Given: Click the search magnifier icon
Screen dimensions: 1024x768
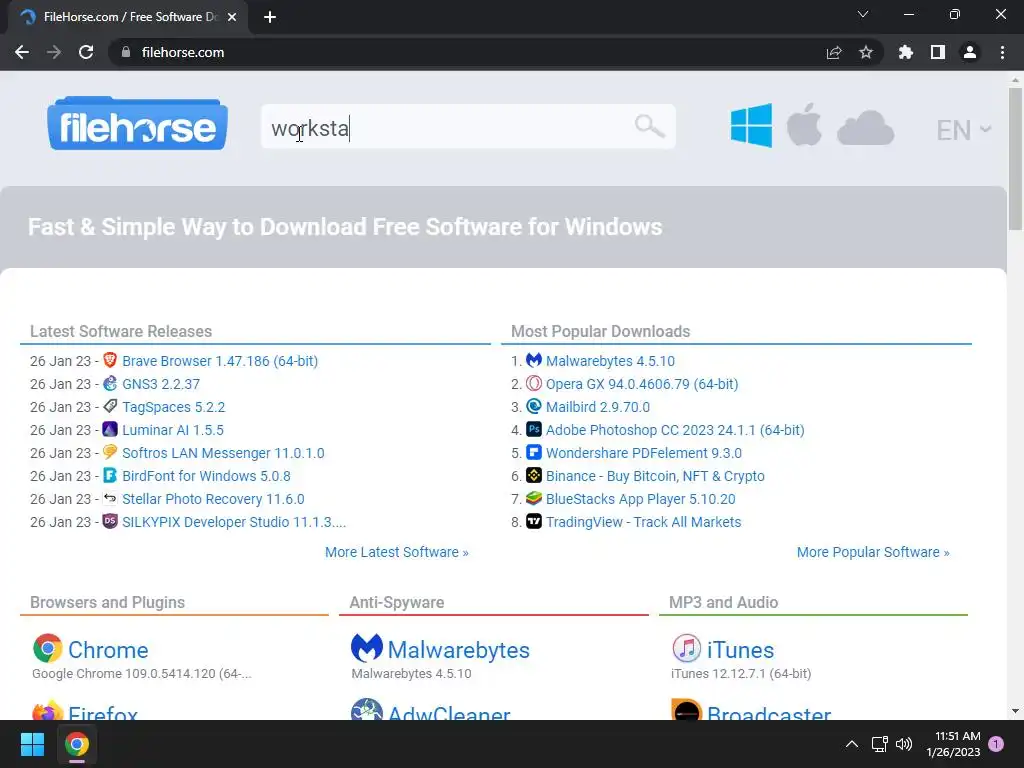Looking at the screenshot, I should [649, 126].
